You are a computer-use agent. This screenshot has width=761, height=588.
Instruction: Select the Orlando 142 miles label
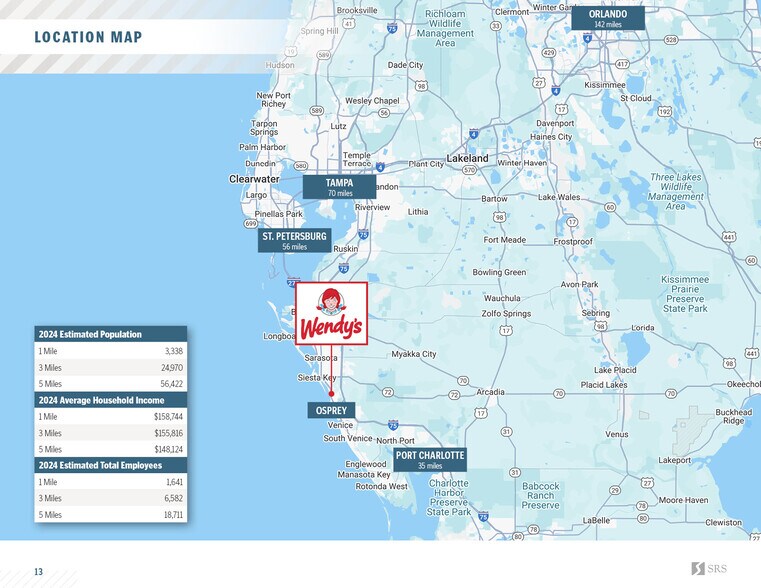pos(607,18)
